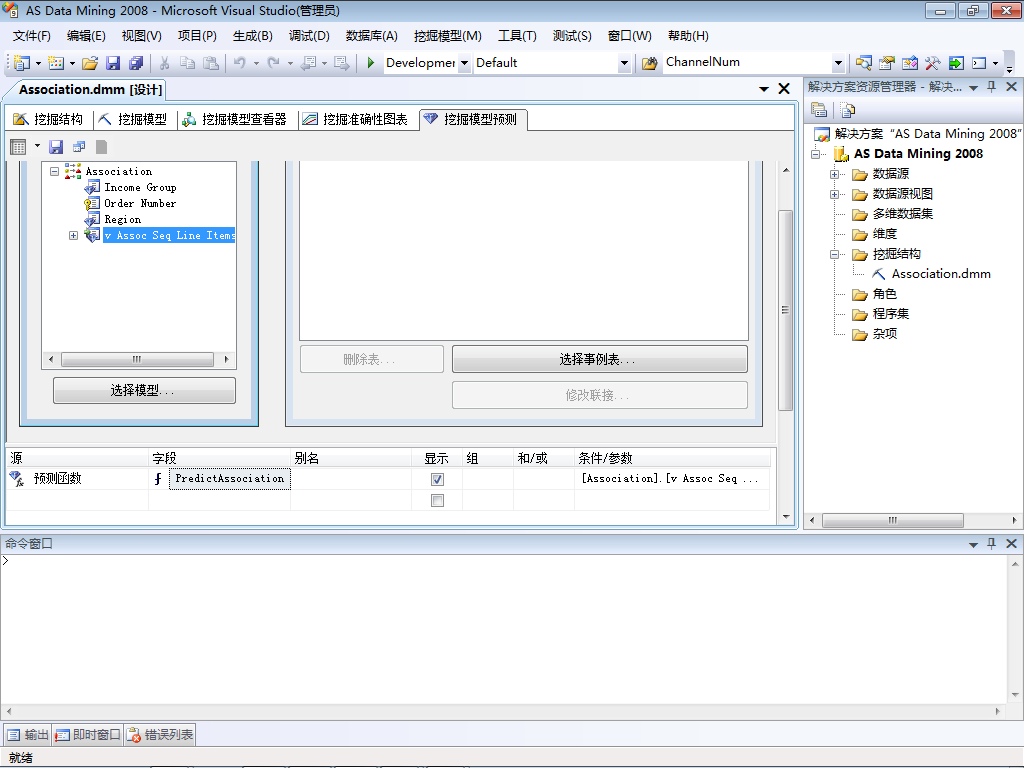The height and width of the screenshot is (768, 1024).
Task: Click the Show All Files icon in Solution Explorer
Action: [848, 110]
